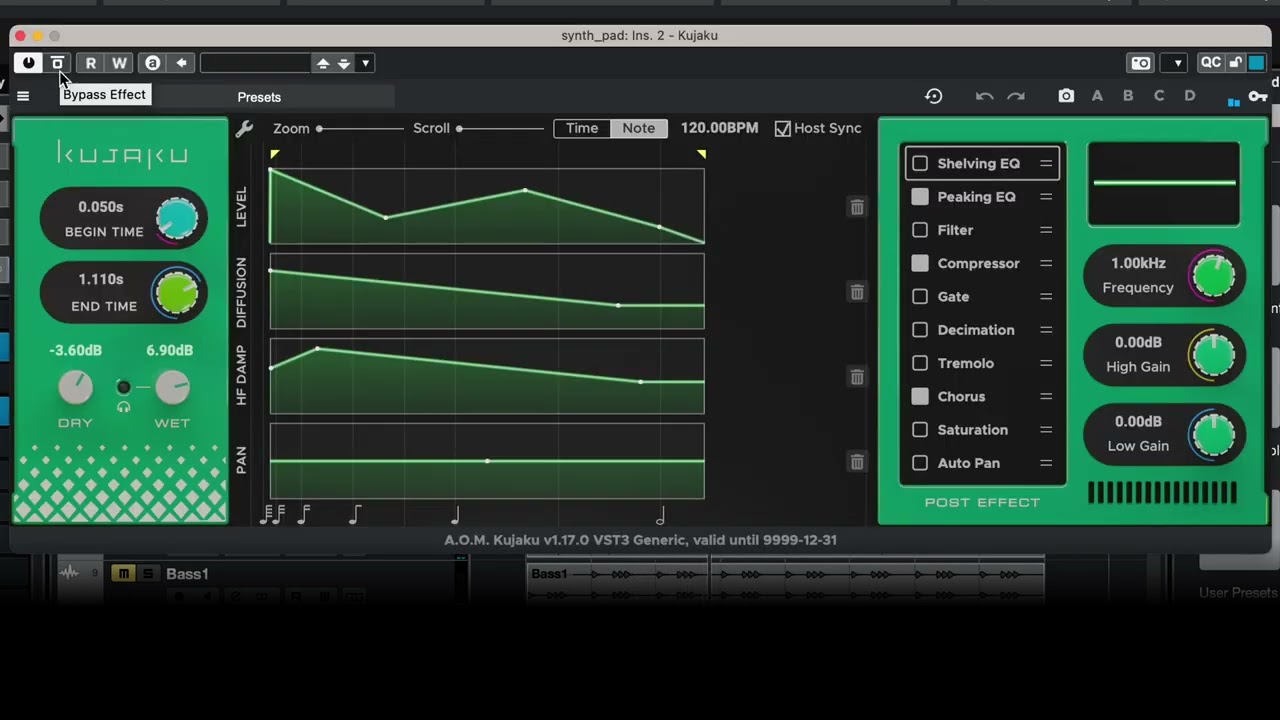Click the Saturation reorder handle icon
The image size is (1280, 720).
[1046, 430]
